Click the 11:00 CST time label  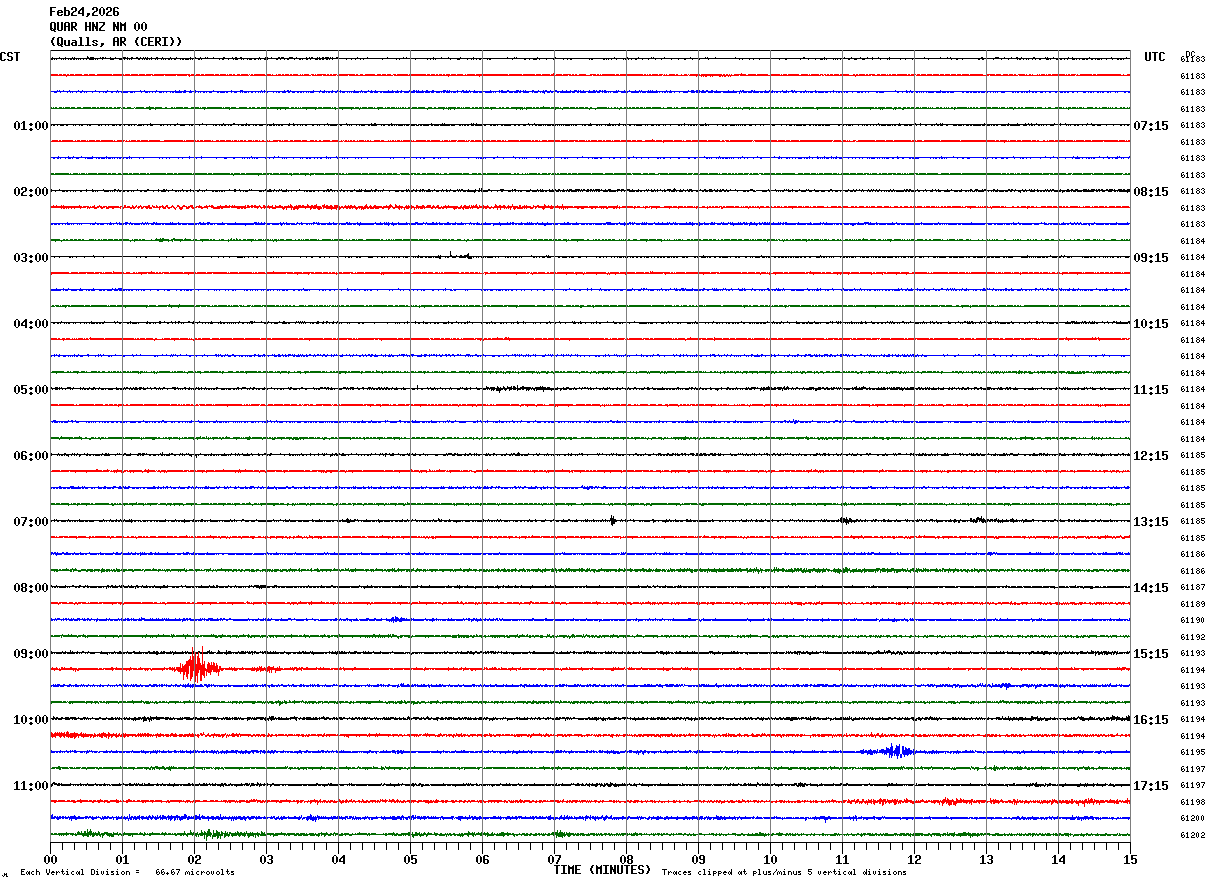30,786
